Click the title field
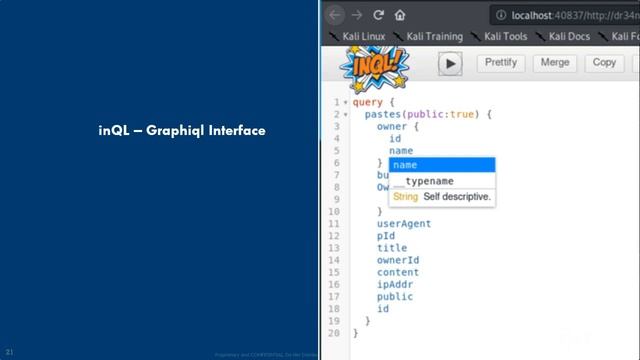 [392, 248]
